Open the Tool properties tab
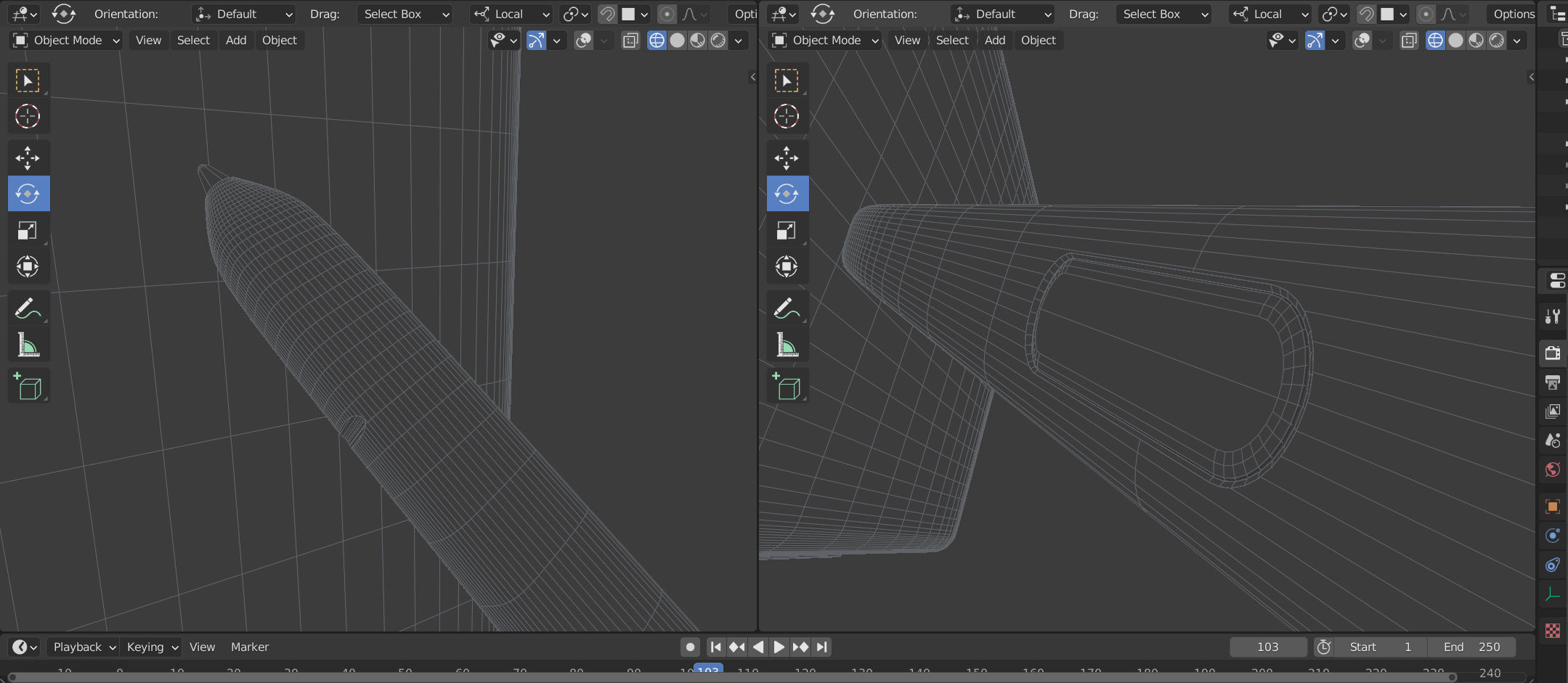 [x=1553, y=316]
